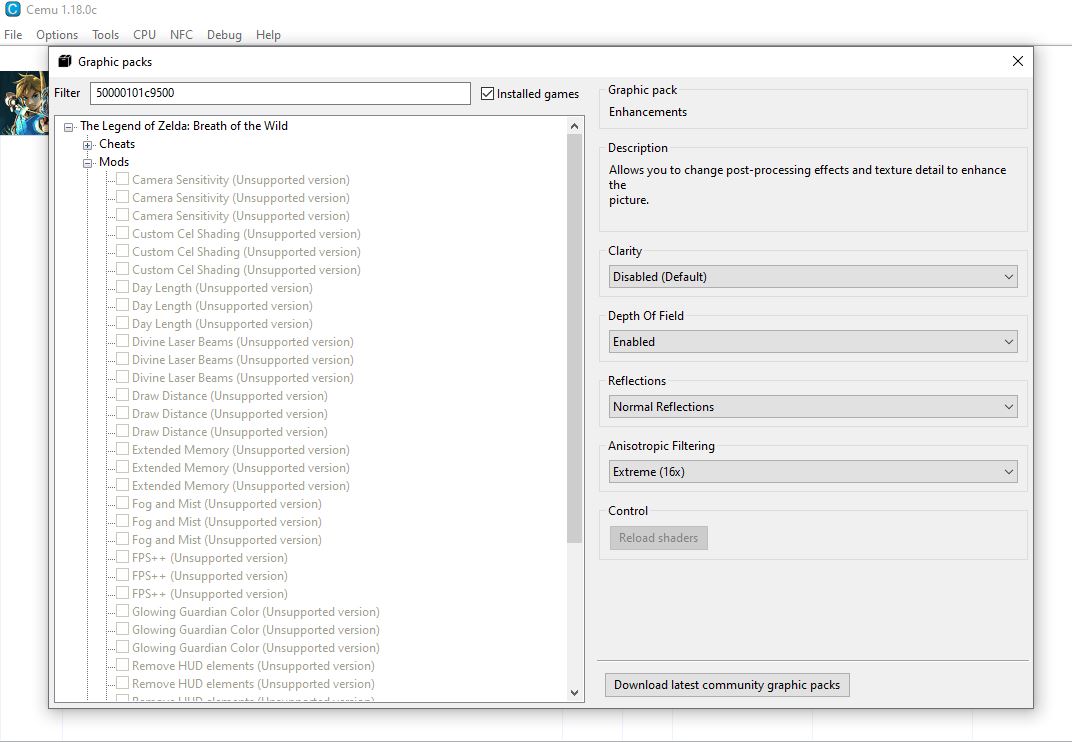Open the Options menu

pos(57,35)
